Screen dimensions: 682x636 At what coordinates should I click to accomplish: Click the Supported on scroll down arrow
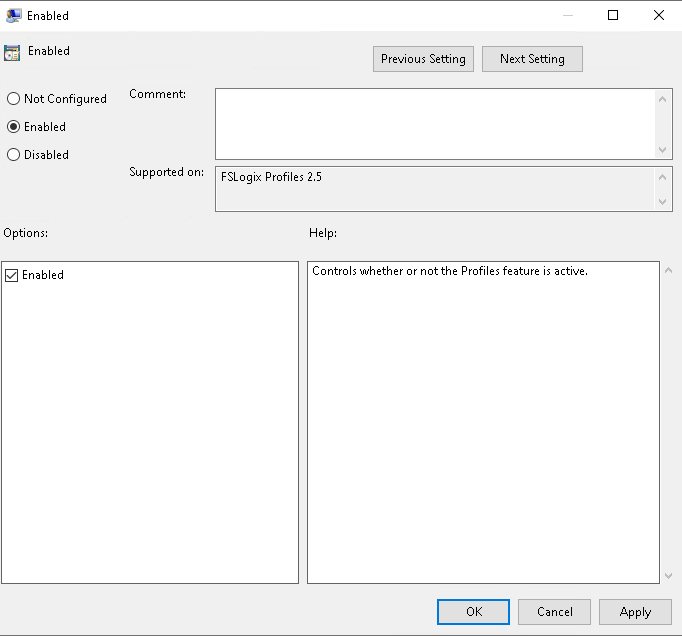[x=662, y=202]
